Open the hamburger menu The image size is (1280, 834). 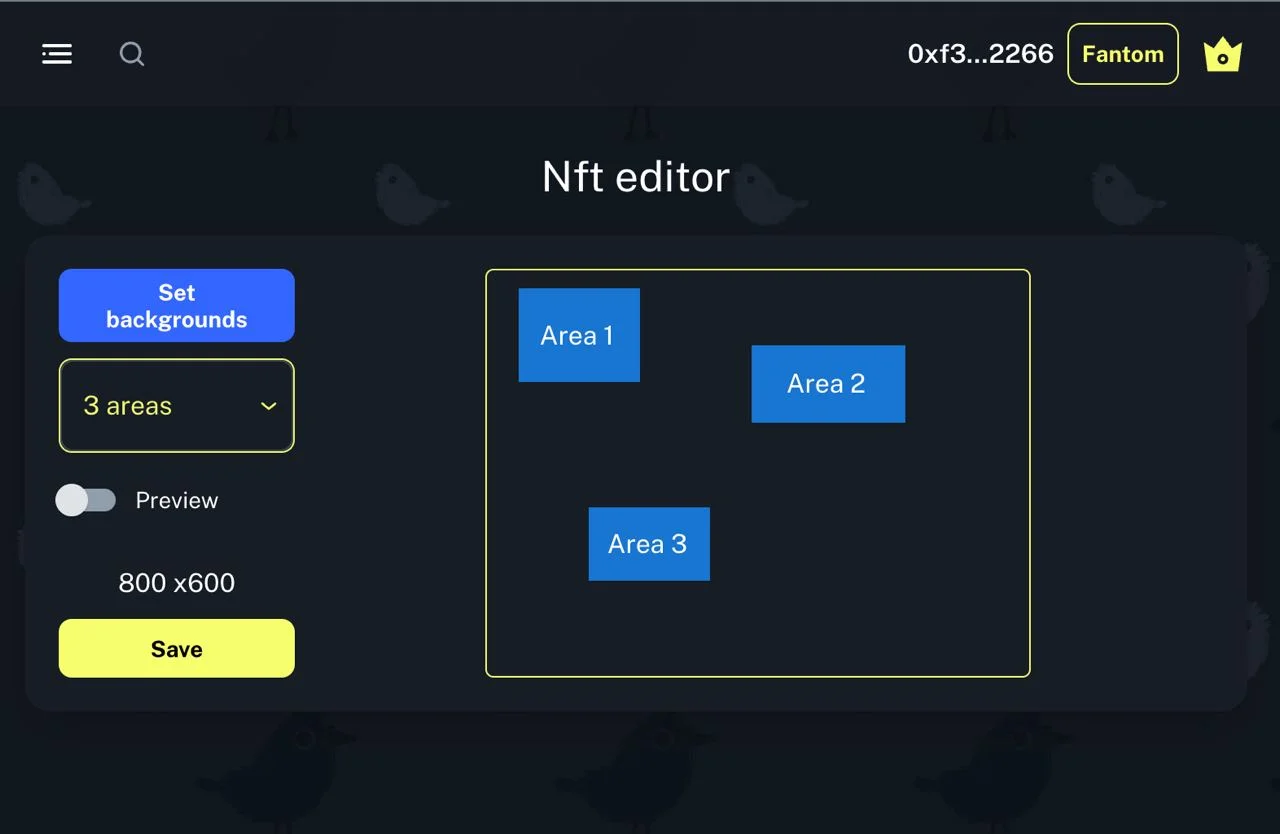(57, 54)
